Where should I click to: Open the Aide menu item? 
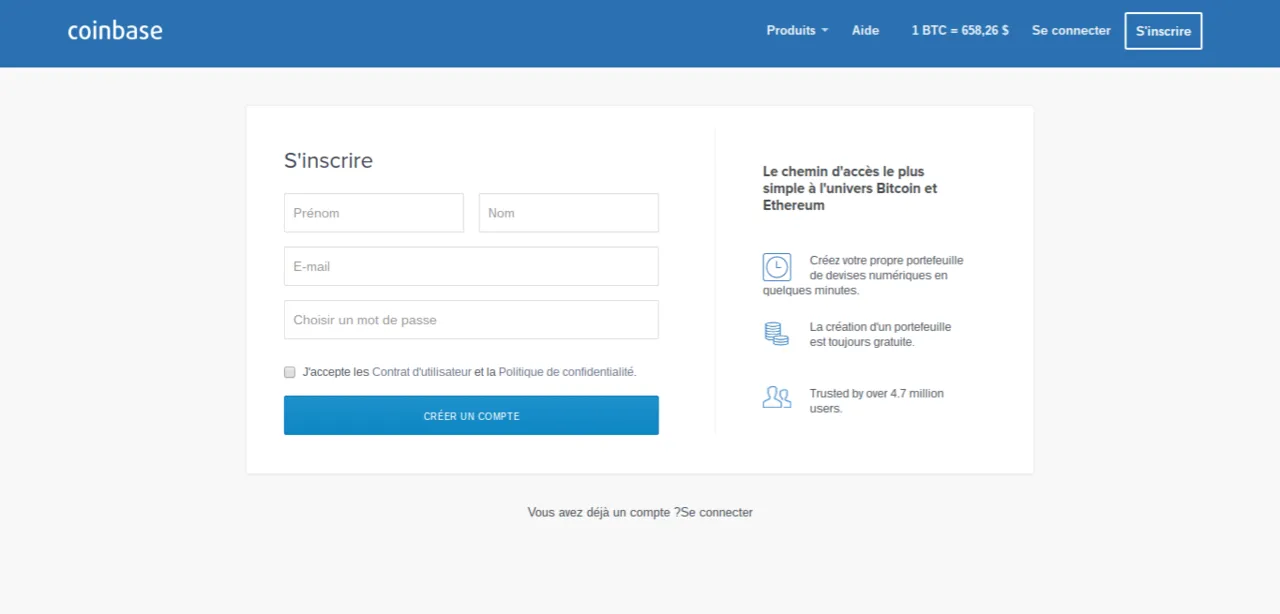[866, 30]
